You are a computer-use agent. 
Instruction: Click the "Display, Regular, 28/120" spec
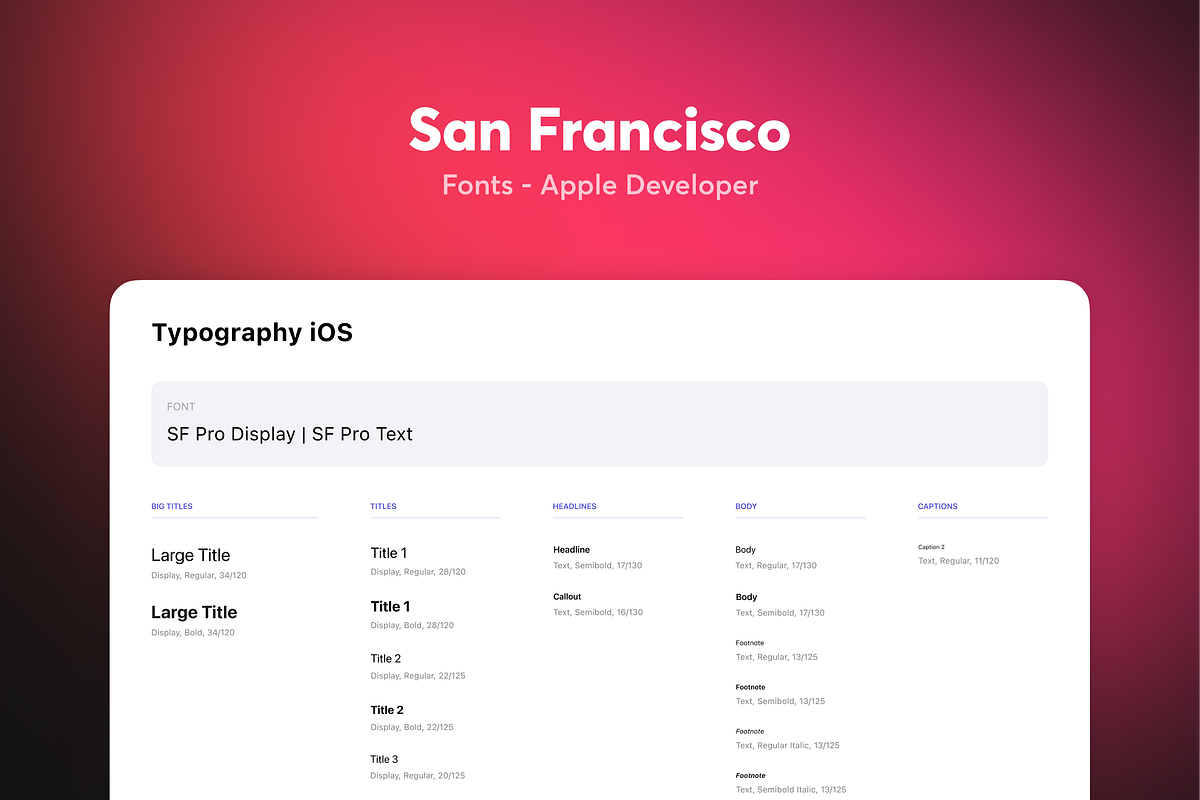pos(418,572)
